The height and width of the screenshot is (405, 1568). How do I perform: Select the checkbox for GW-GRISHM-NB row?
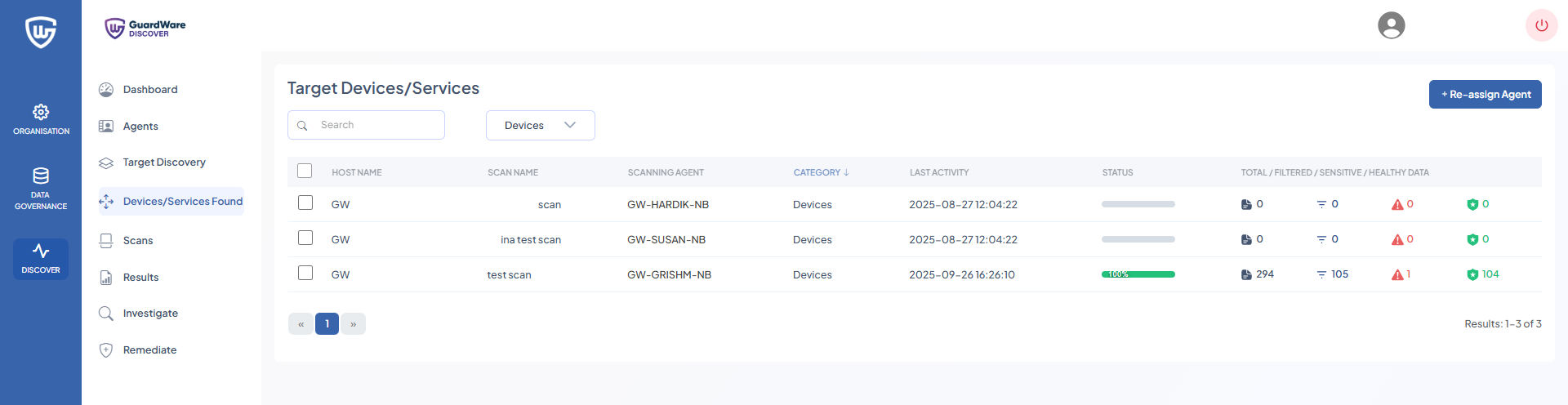click(x=305, y=273)
